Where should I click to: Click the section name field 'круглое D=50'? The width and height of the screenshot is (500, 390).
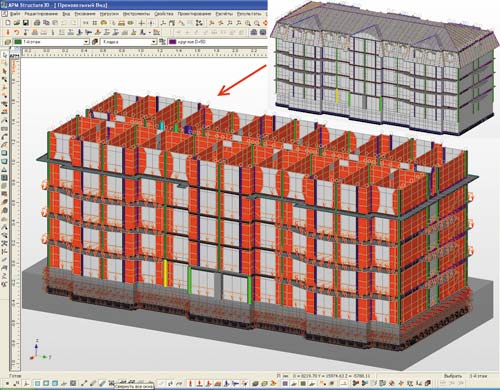(192, 42)
